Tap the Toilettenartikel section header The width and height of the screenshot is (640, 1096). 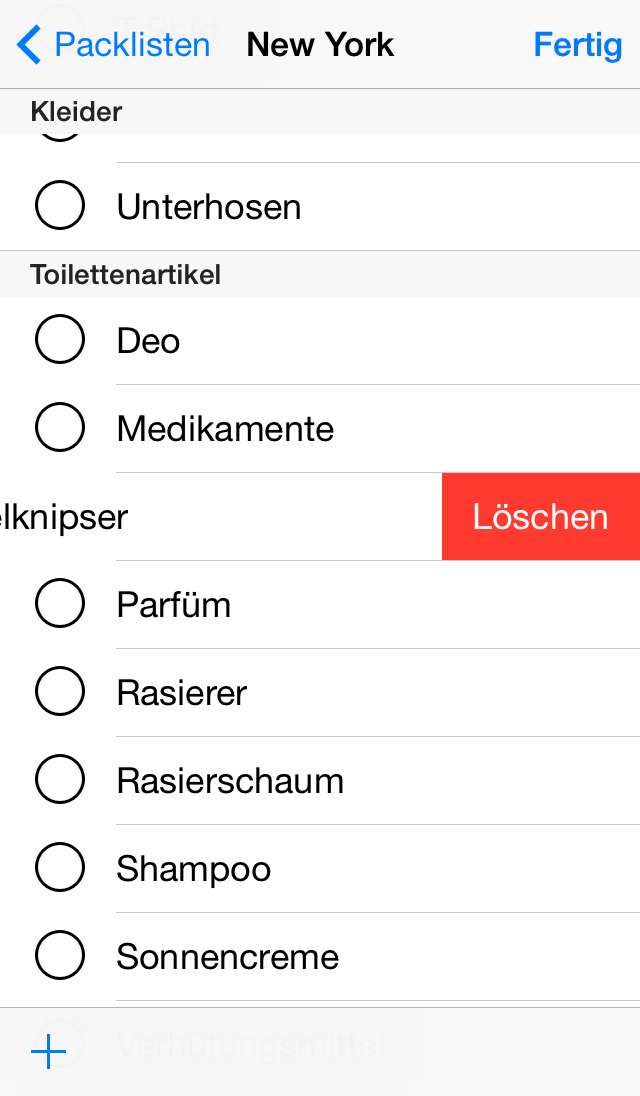point(126,275)
